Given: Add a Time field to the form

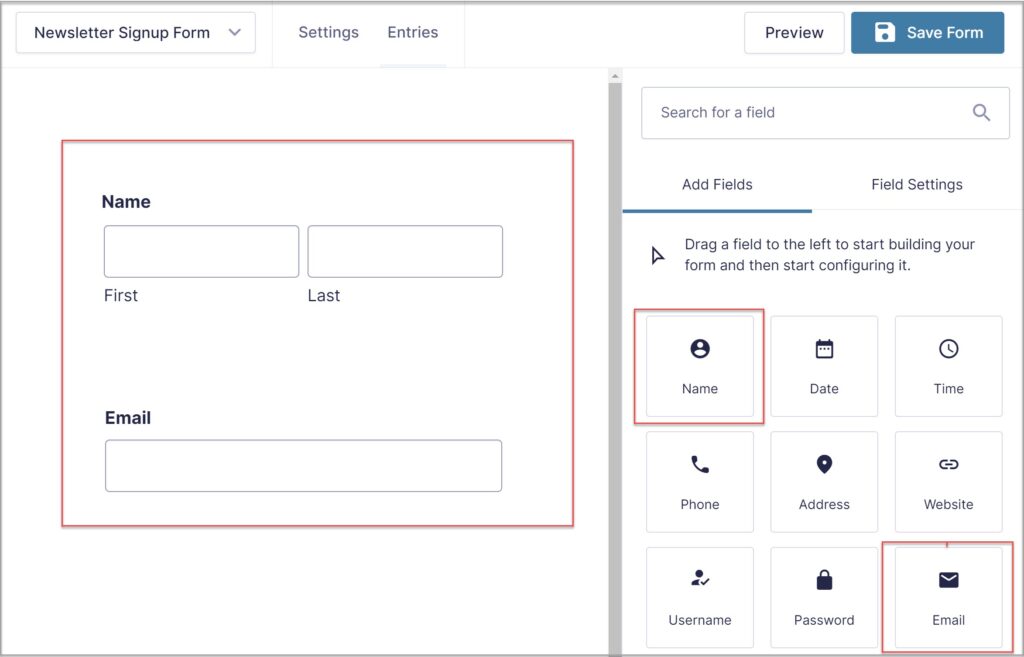Looking at the screenshot, I should (x=948, y=365).
